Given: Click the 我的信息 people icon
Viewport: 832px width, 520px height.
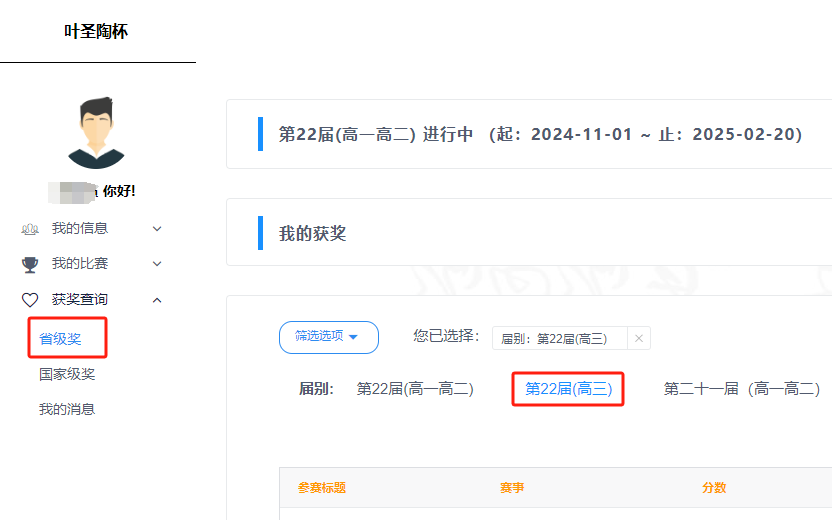Looking at the screenshot, I should click(x=30, y=229).
